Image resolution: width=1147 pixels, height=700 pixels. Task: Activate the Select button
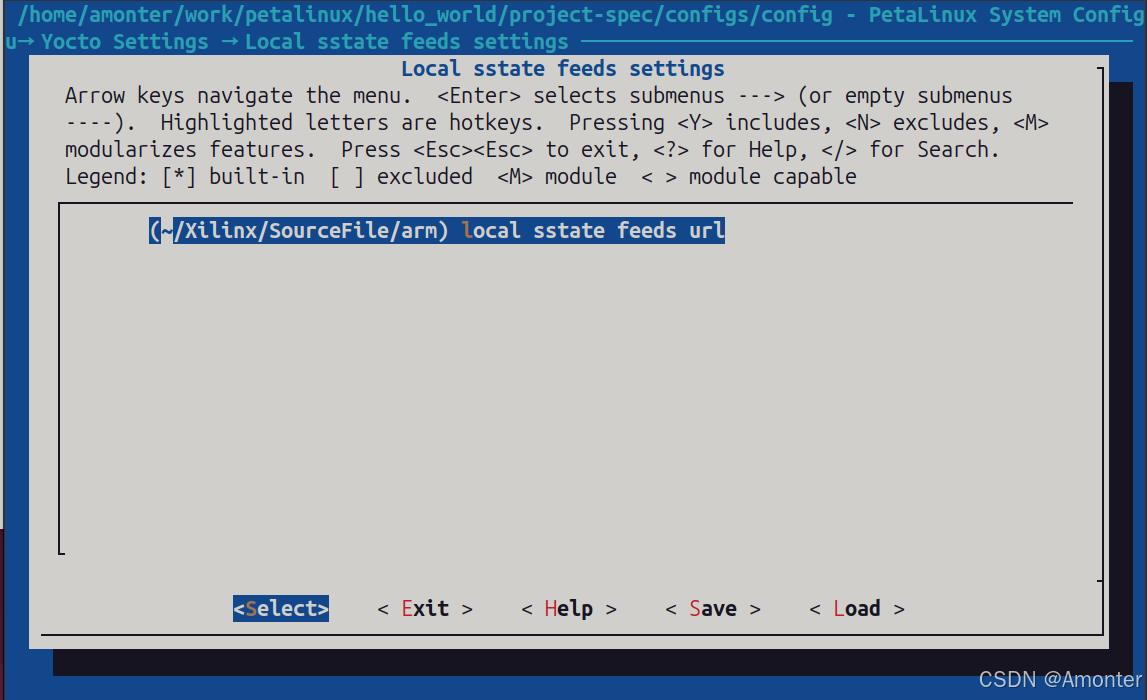(x=281, y=609)
